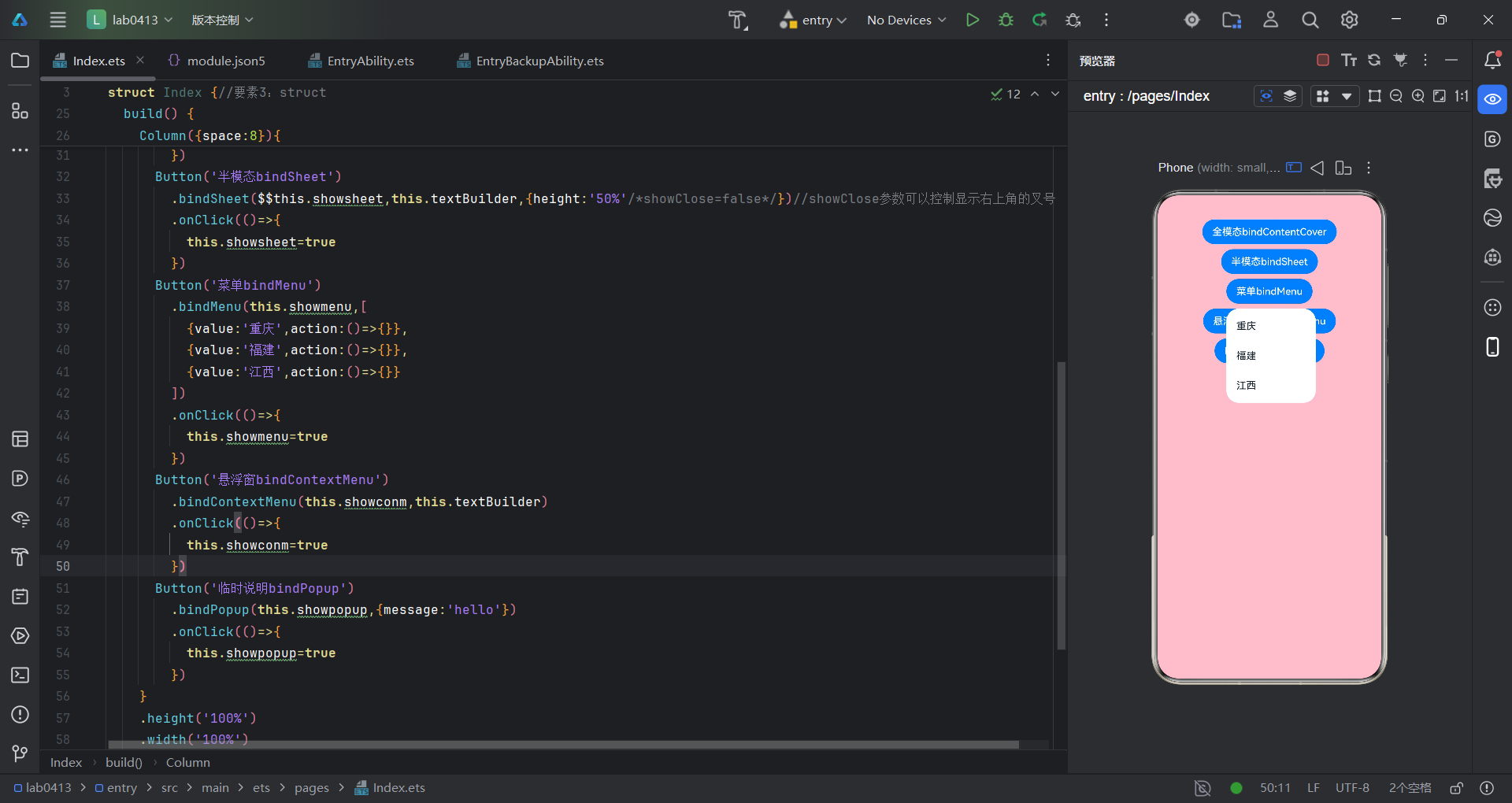Expand the multi-device dropdown arrow in previewer
1512x803 pixels.
click(x=1347, y=96)
